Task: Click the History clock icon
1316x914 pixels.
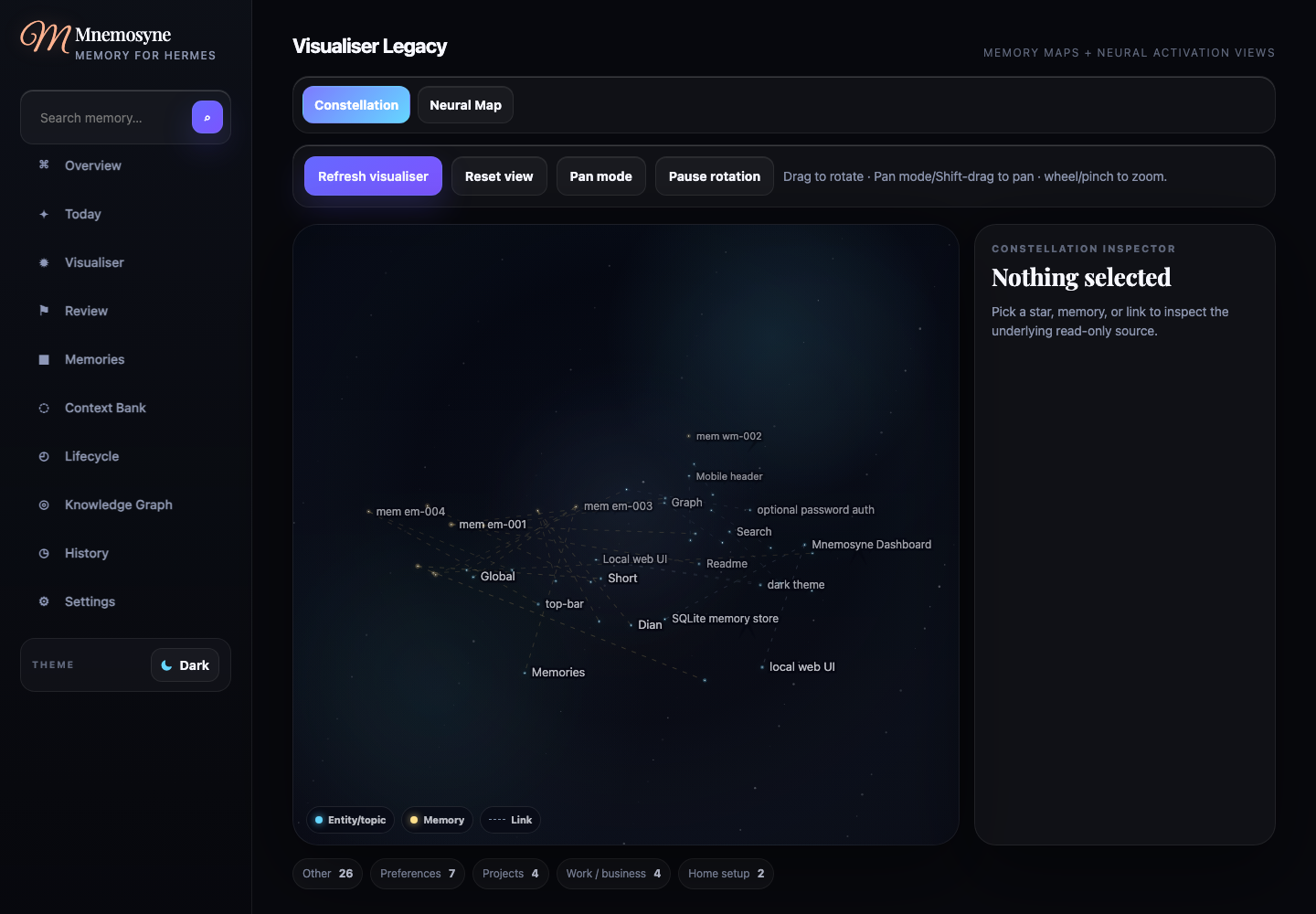Action: click(x=44, y=553)
